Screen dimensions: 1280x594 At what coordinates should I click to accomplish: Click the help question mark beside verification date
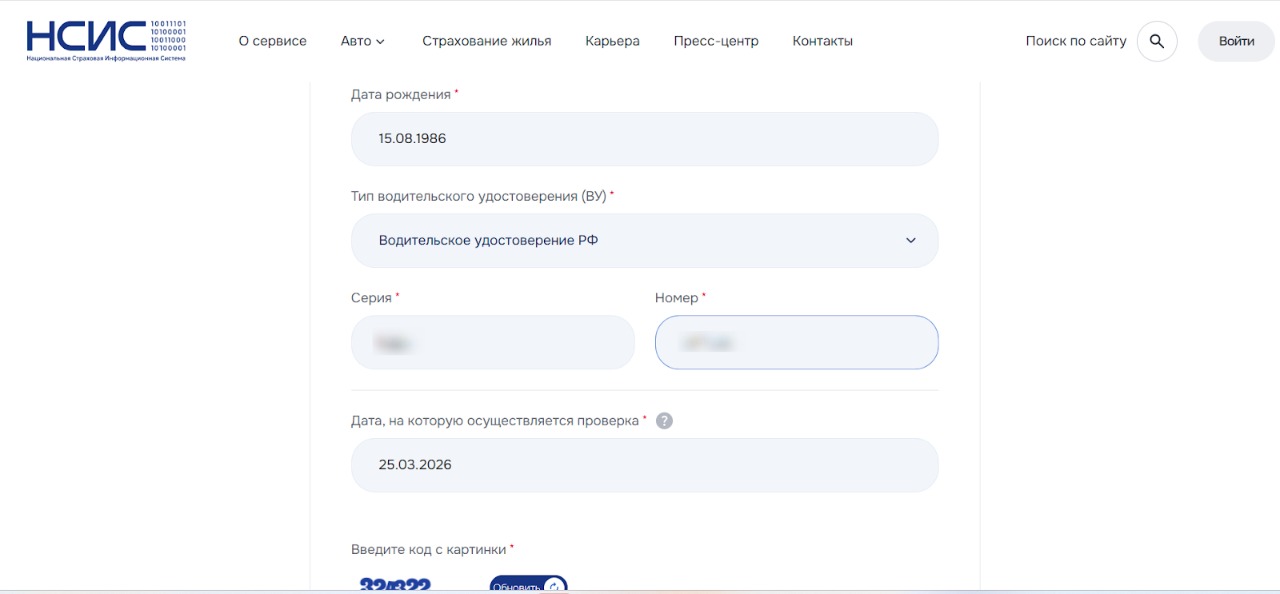[x=663, y=420]
